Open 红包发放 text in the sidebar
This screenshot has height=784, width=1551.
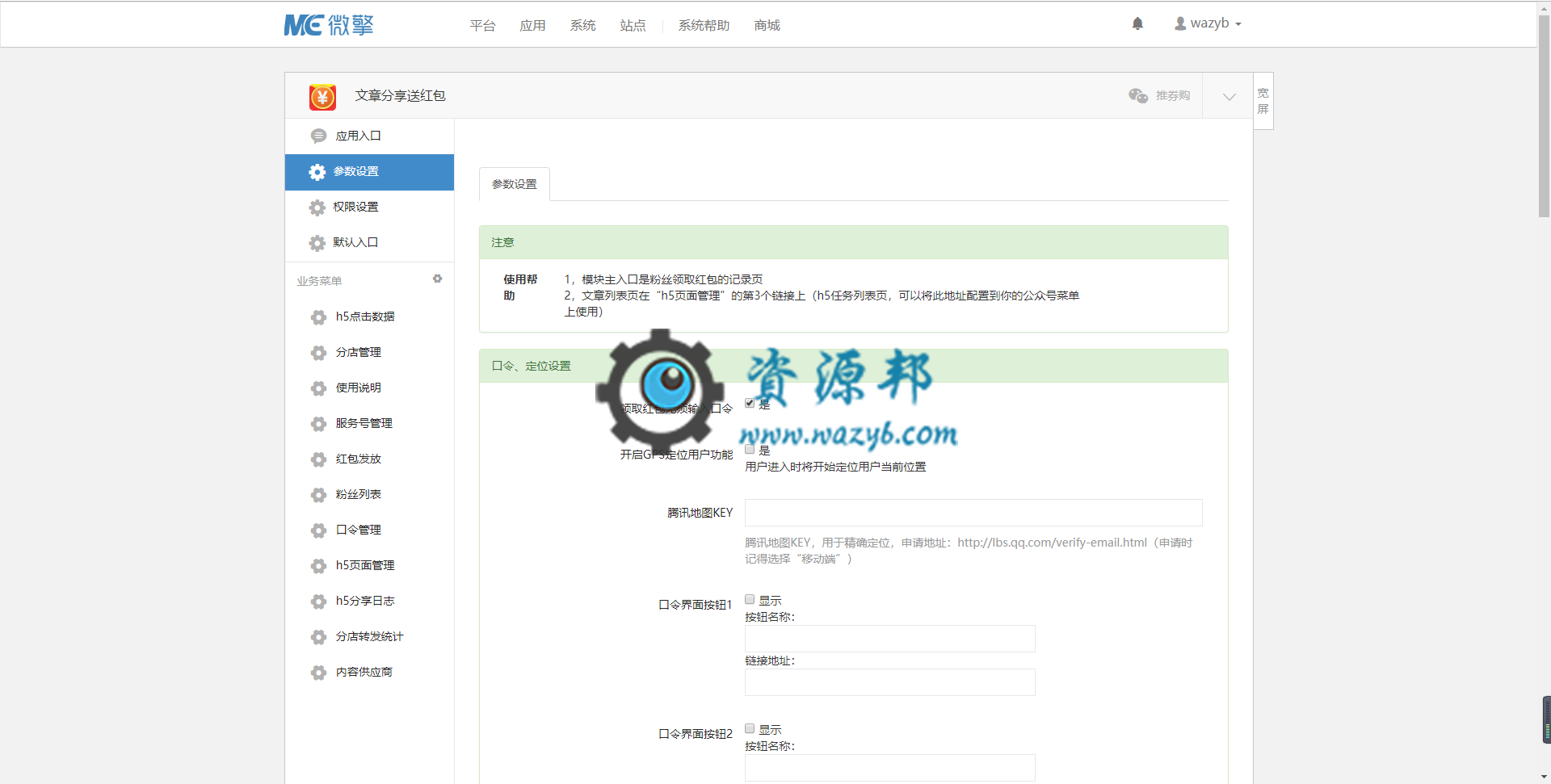pyautogui.click(x=358, y=459)
